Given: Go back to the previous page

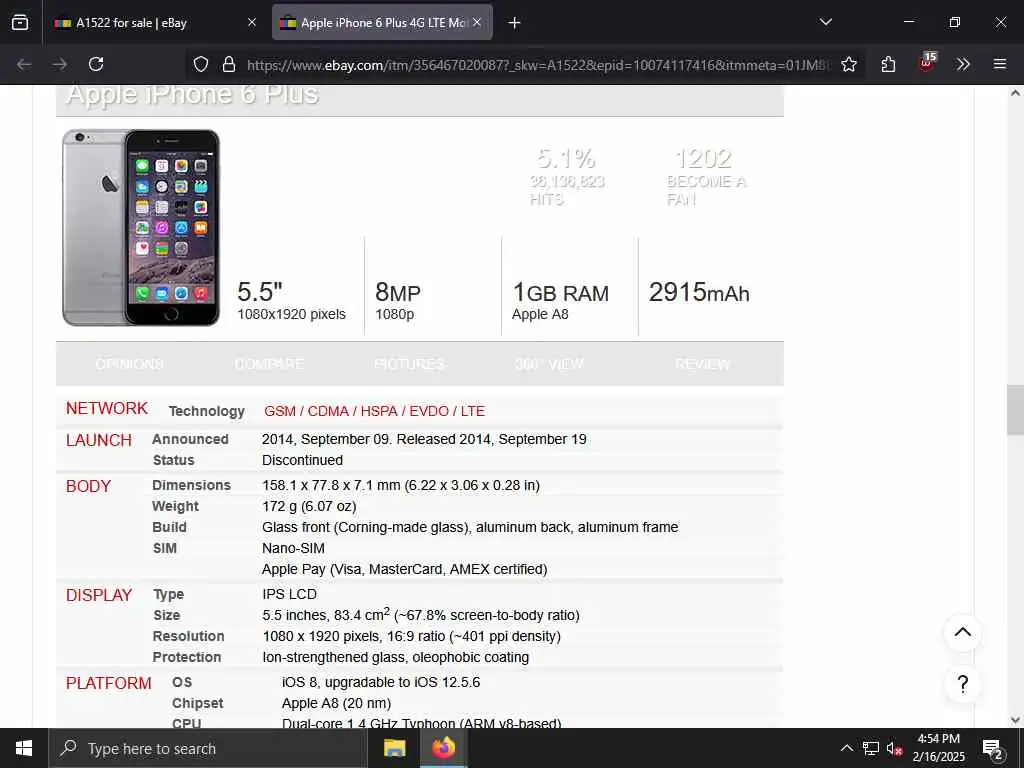Looking at the screenshot, I should [x=24, y=64].
